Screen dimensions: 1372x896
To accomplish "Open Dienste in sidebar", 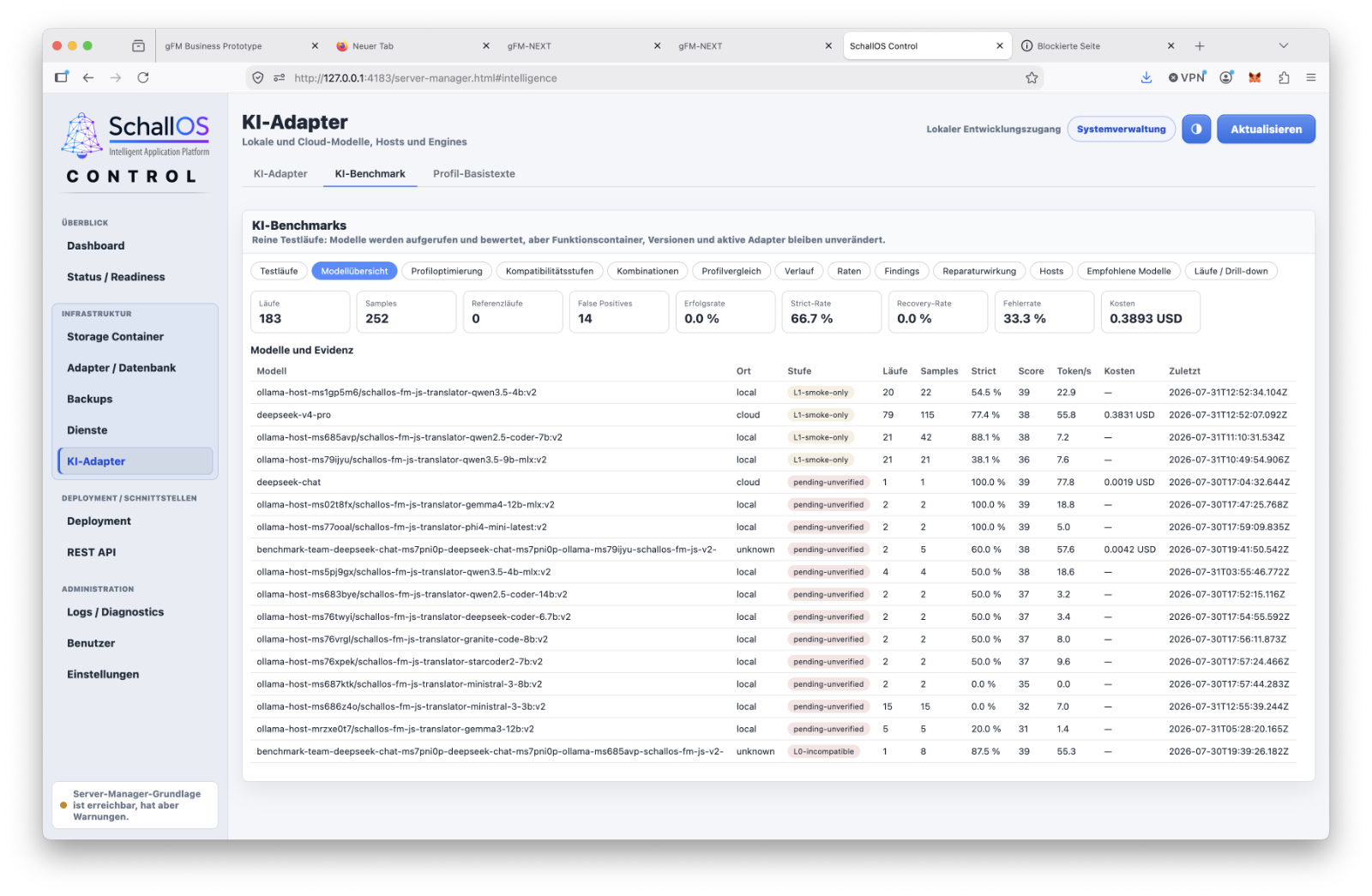I will pyautogui.click(x=87, y=430).
